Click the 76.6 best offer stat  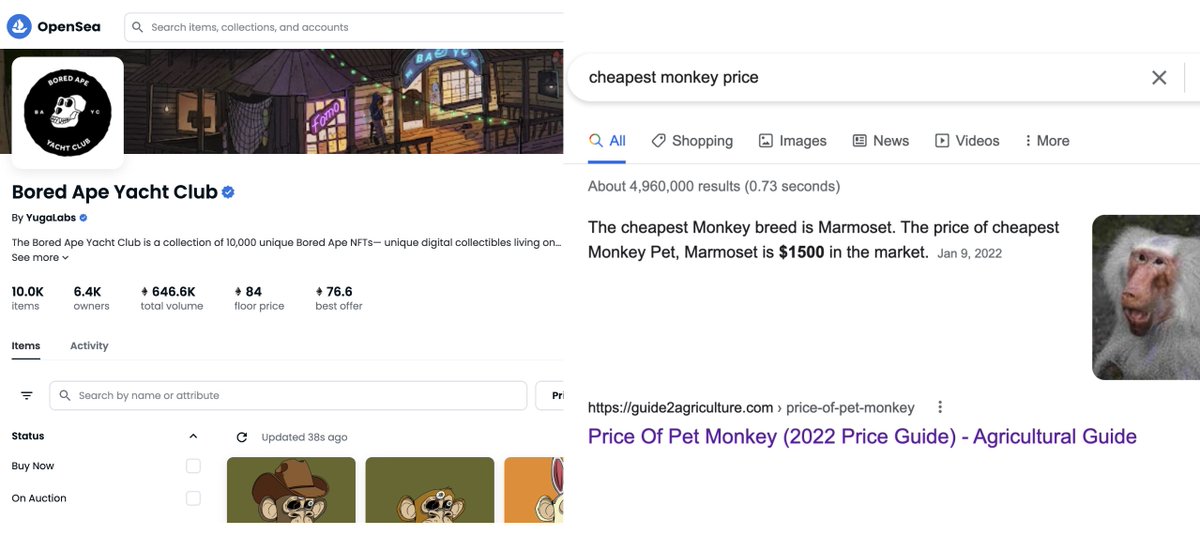(339, 298)
